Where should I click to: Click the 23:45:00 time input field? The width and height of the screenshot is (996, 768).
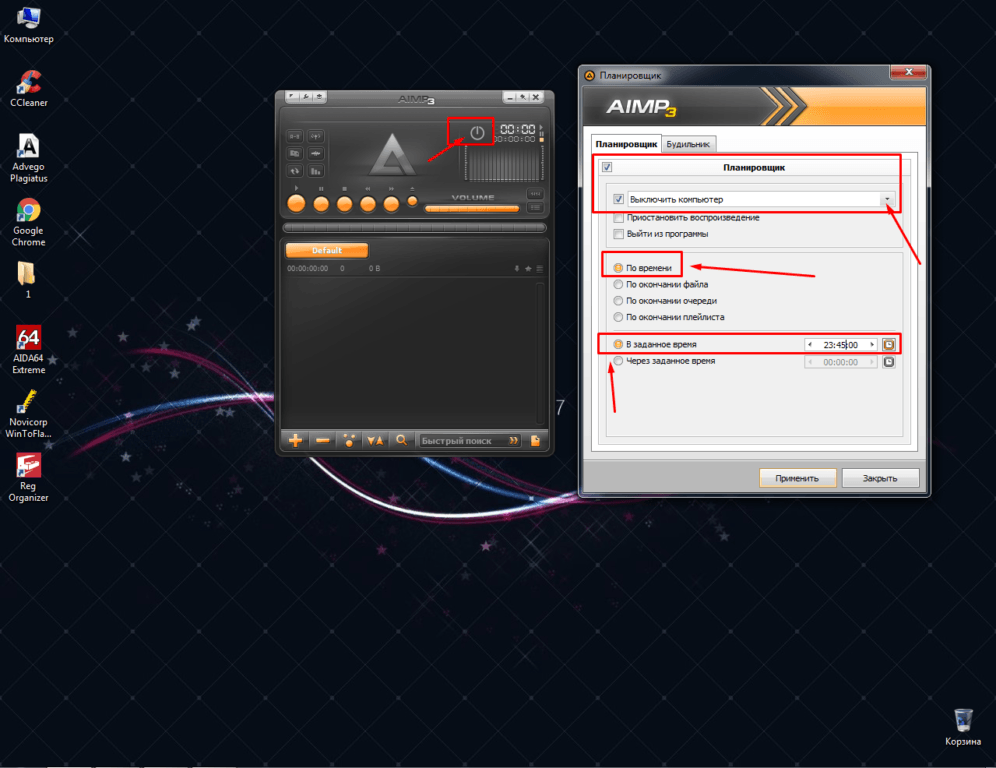pos(840,345)
